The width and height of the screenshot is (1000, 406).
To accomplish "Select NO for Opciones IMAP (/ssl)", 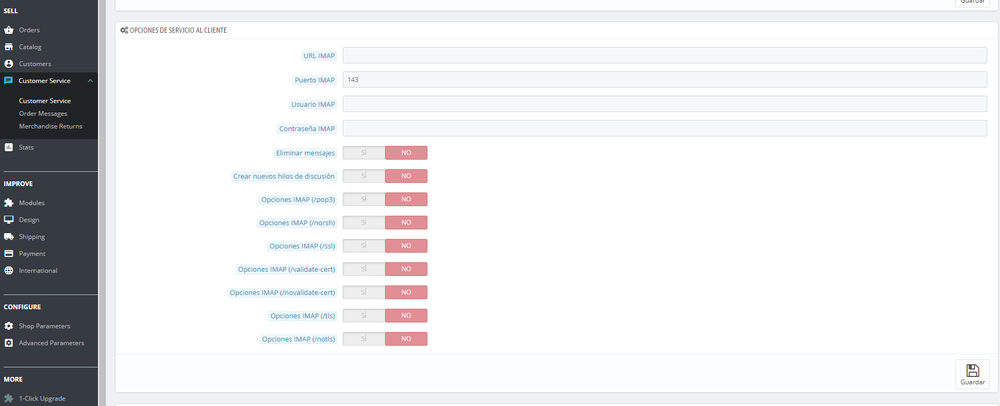I will [x=406, y=245].
